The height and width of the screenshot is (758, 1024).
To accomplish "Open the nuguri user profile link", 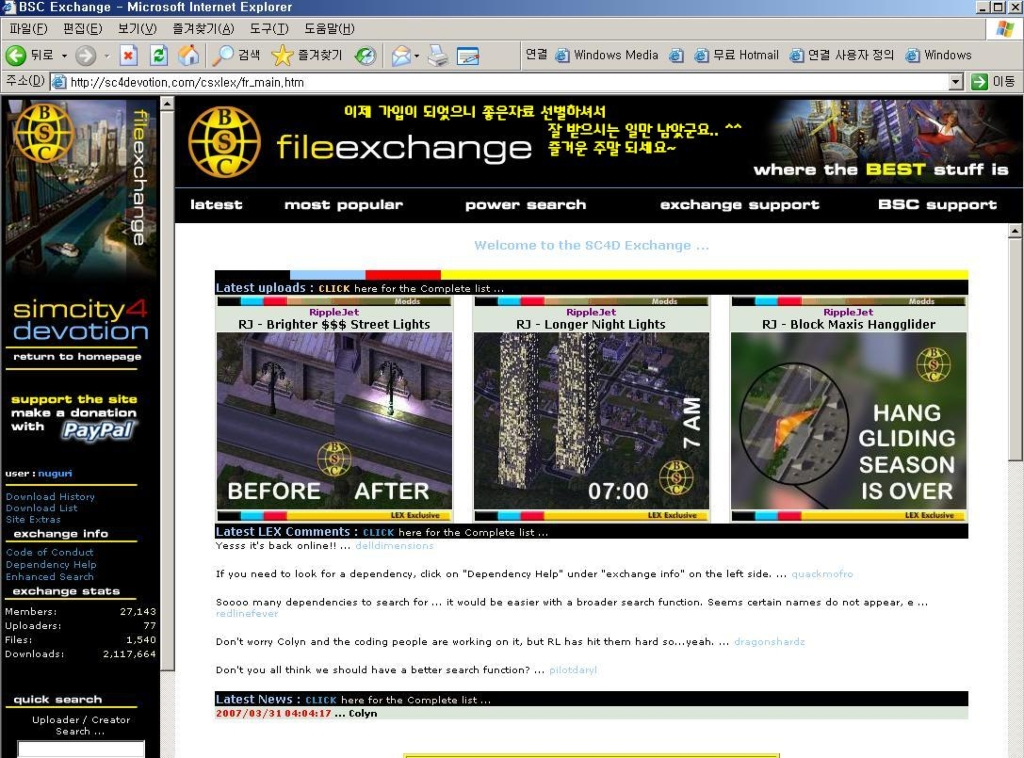I will pyautogui.click(x=55, y=473).
